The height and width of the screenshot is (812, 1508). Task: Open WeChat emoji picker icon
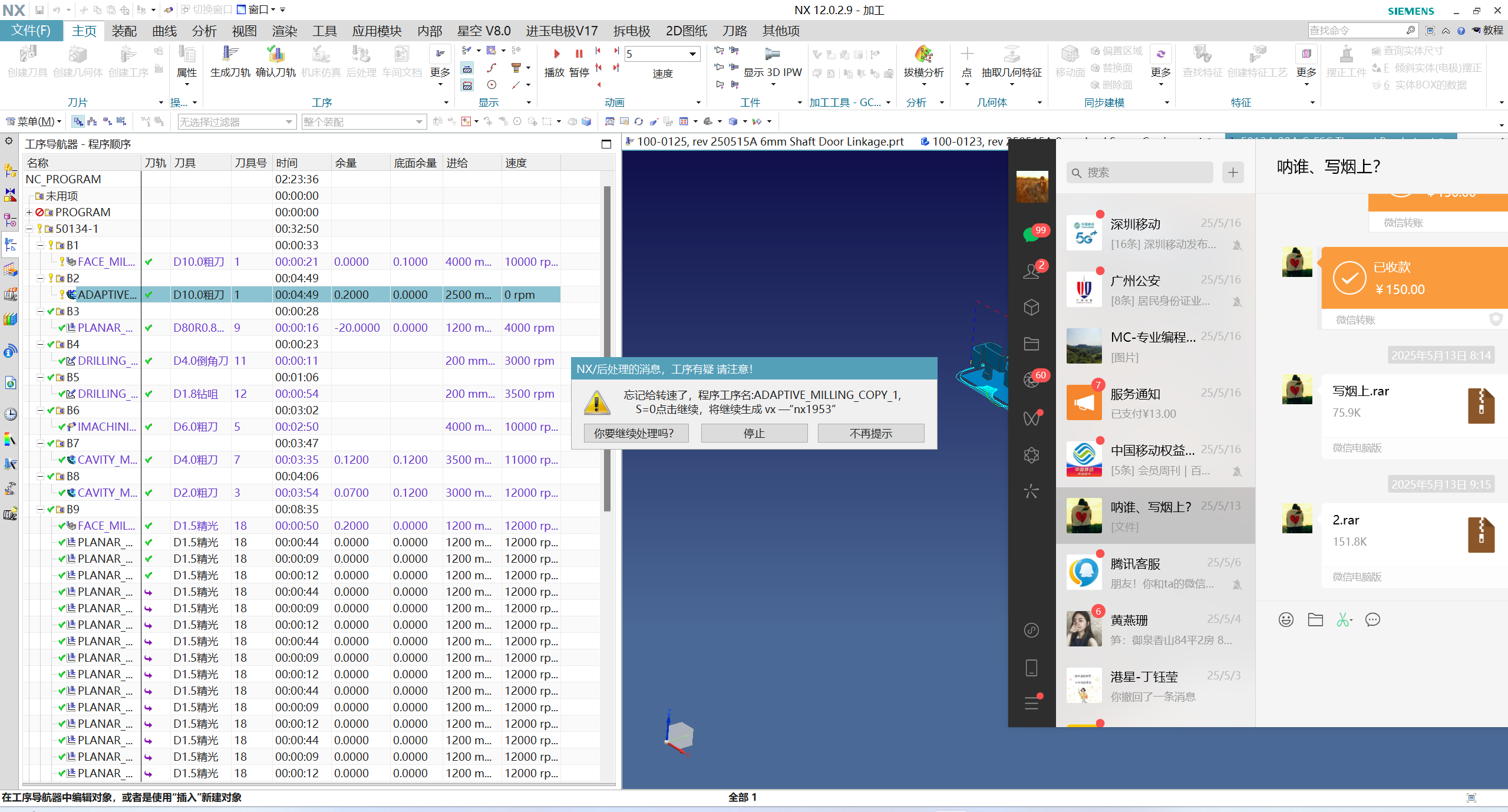coord(1286,619)
